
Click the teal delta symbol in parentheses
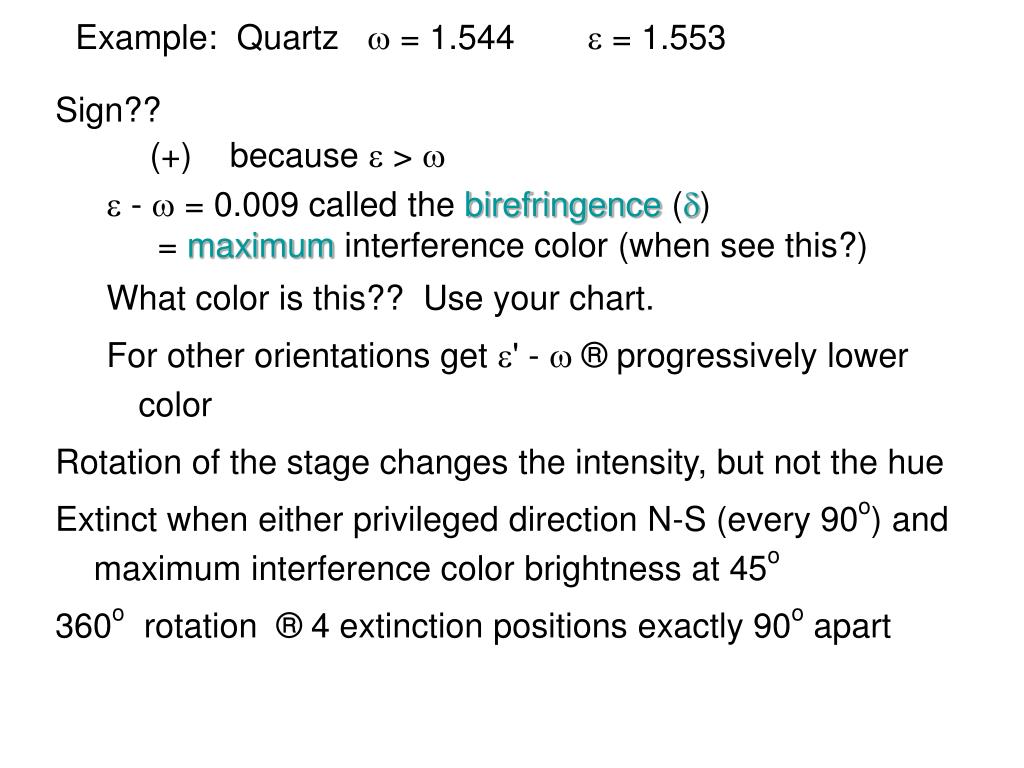click(x=692, y=206)
